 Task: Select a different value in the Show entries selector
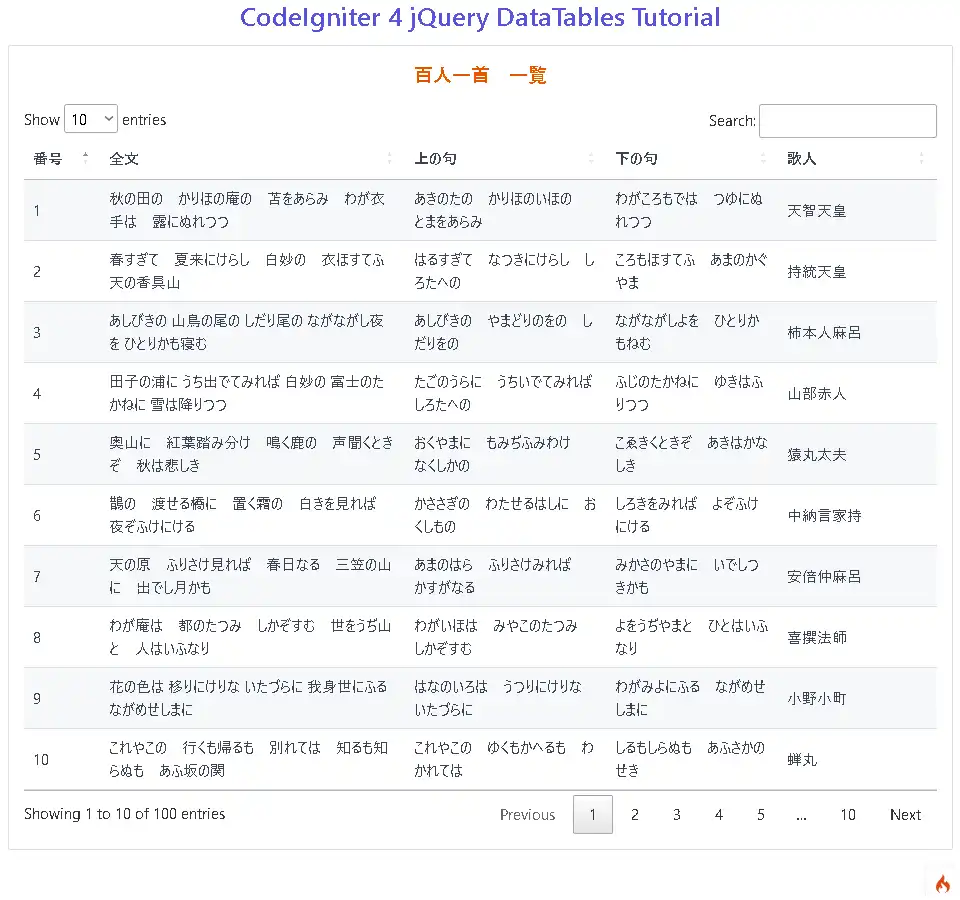point(91,118)
